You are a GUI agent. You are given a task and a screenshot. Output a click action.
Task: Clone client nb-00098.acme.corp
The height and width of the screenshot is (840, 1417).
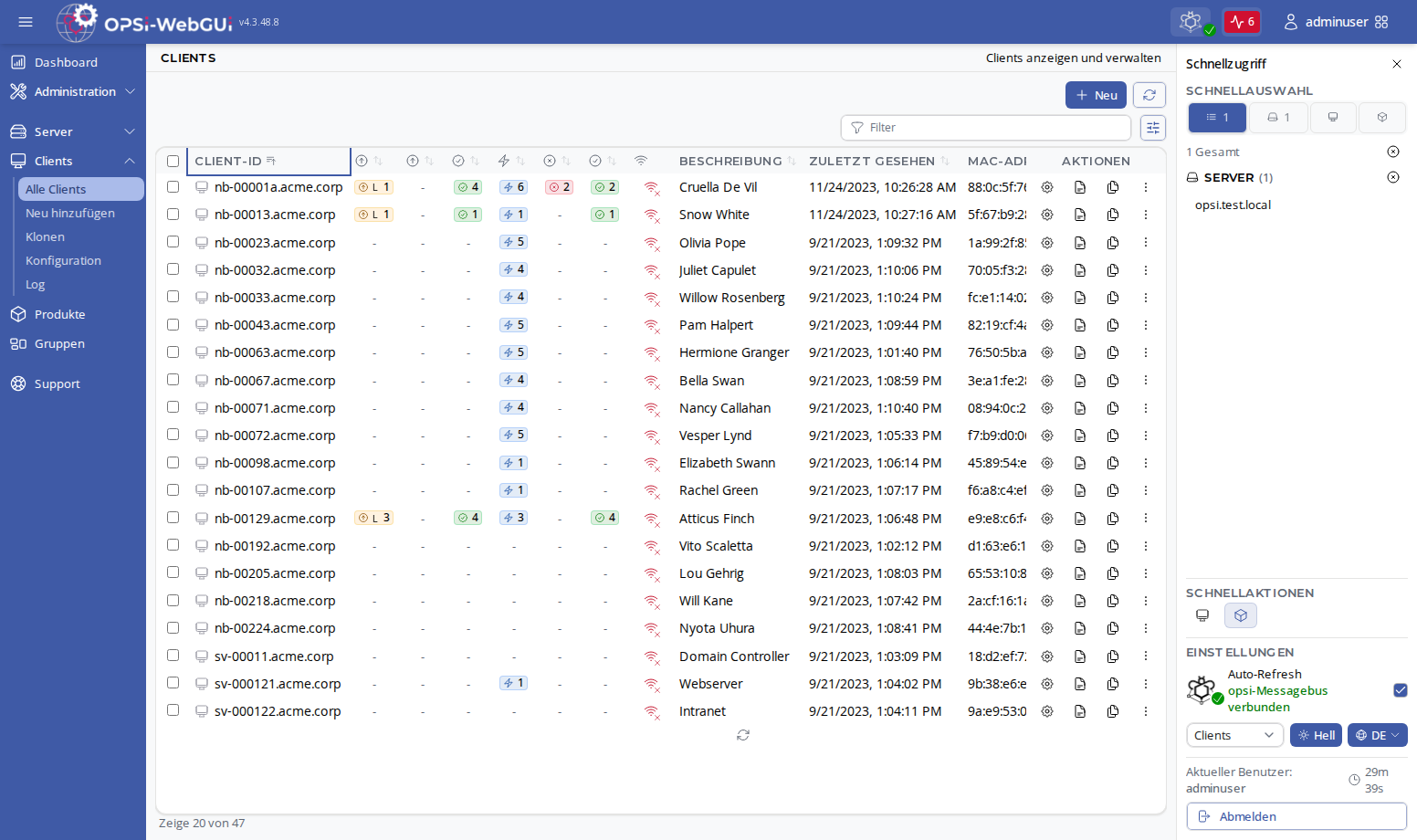click(1113, 463)
